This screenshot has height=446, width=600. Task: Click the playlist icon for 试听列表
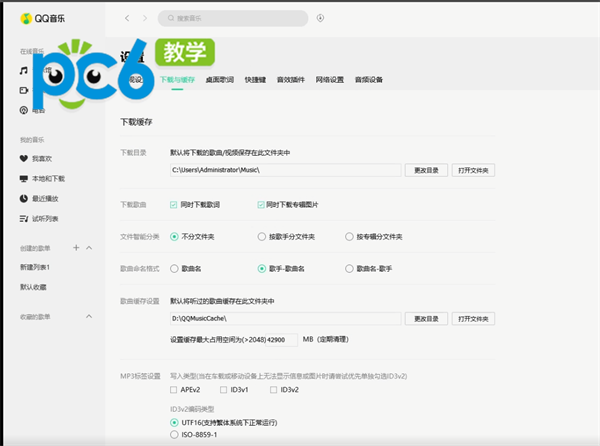click(x=24, y=218)
